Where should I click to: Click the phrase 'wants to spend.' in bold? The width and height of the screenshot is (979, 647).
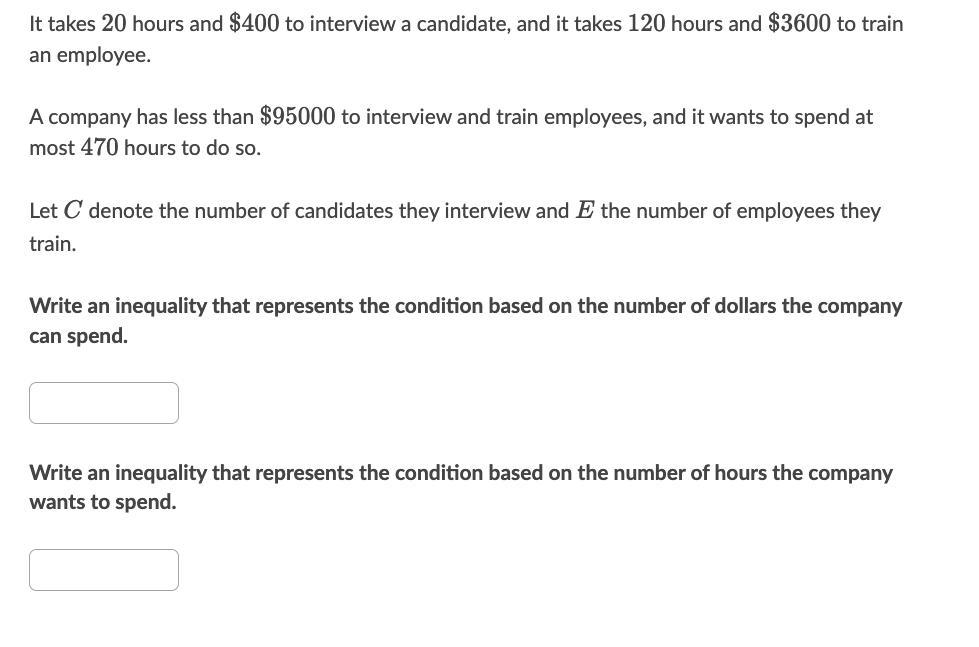(x=102, y=502)
